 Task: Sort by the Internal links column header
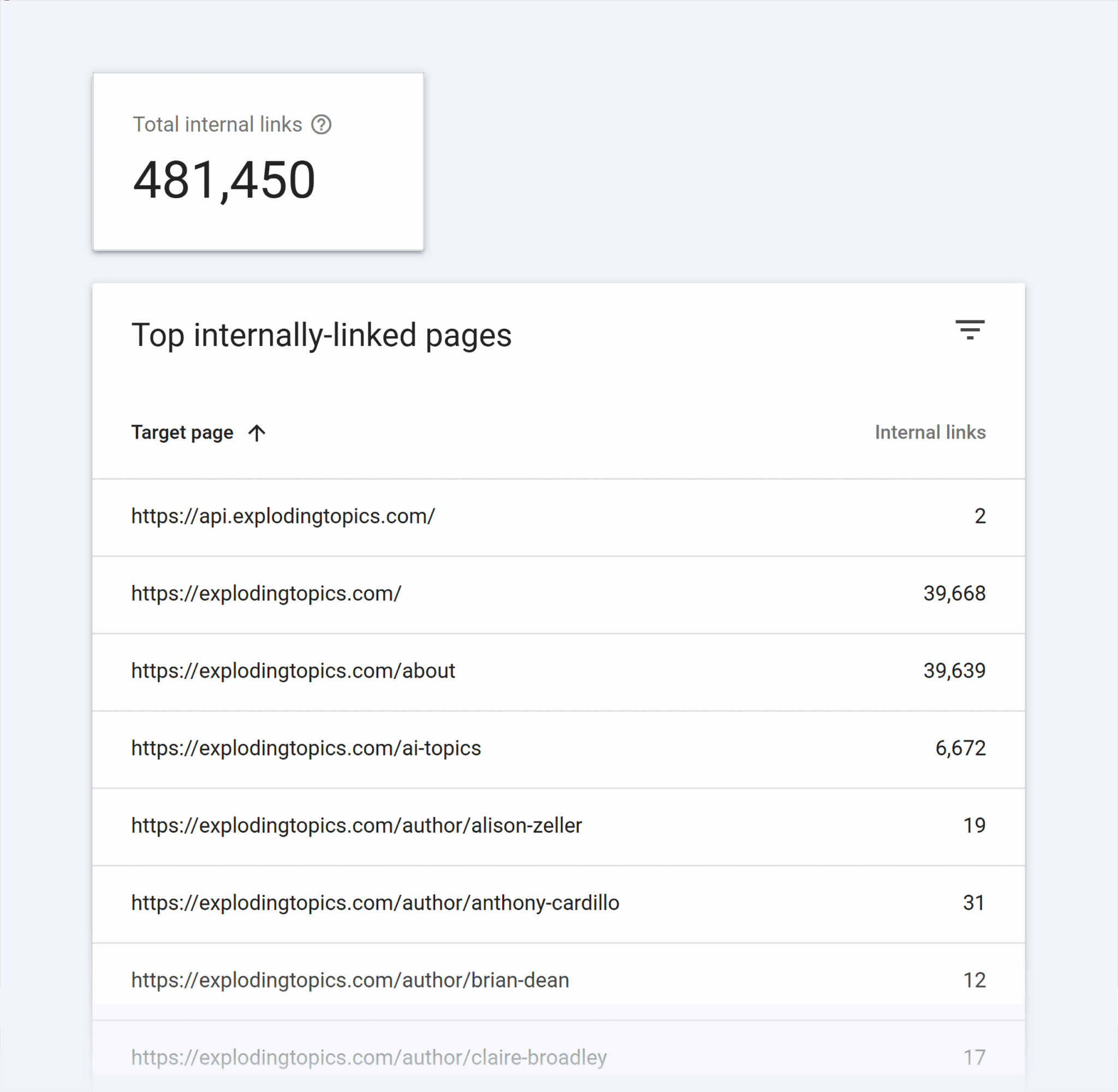[x=930, y=432]
